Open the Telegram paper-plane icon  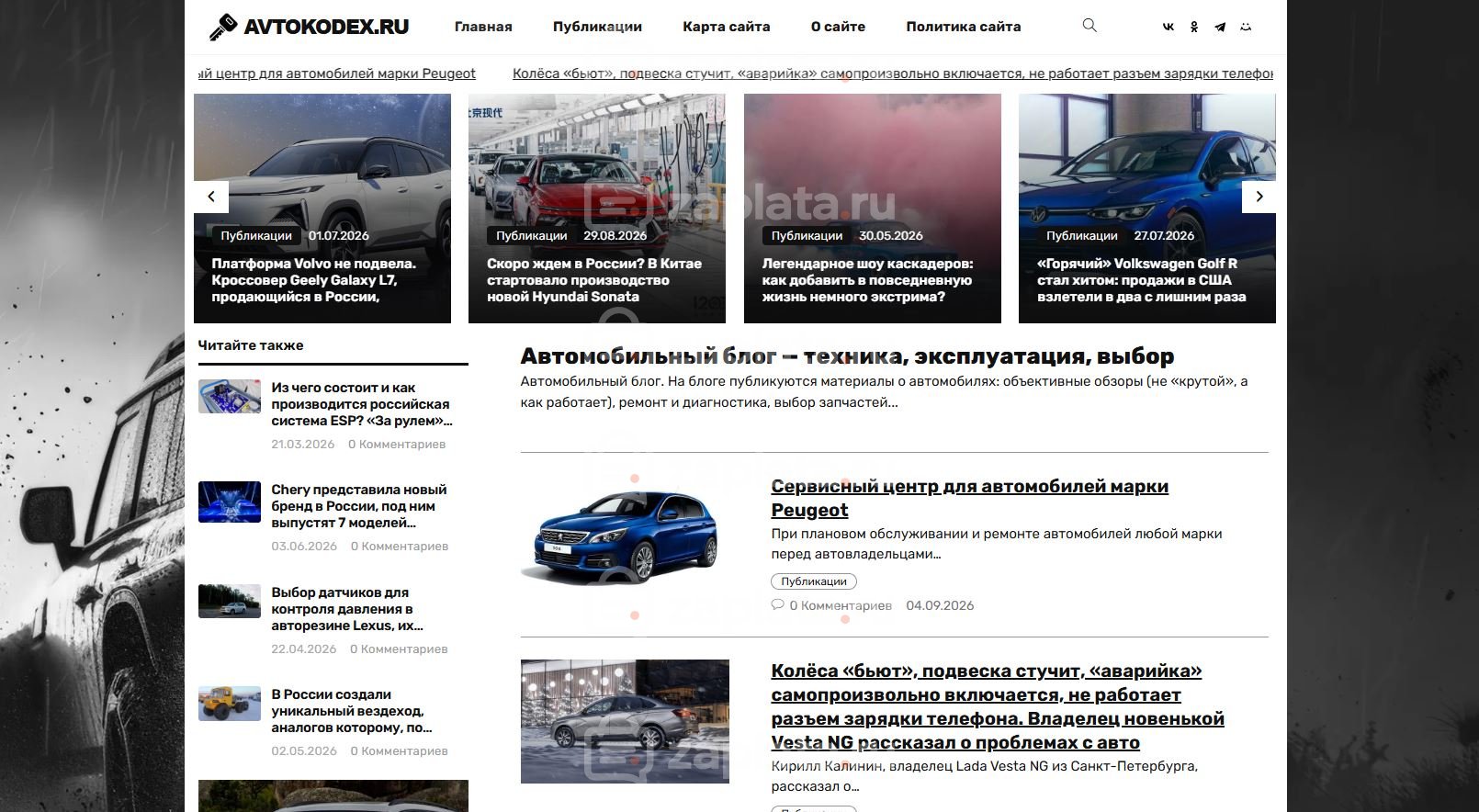tap(1220, 27)
